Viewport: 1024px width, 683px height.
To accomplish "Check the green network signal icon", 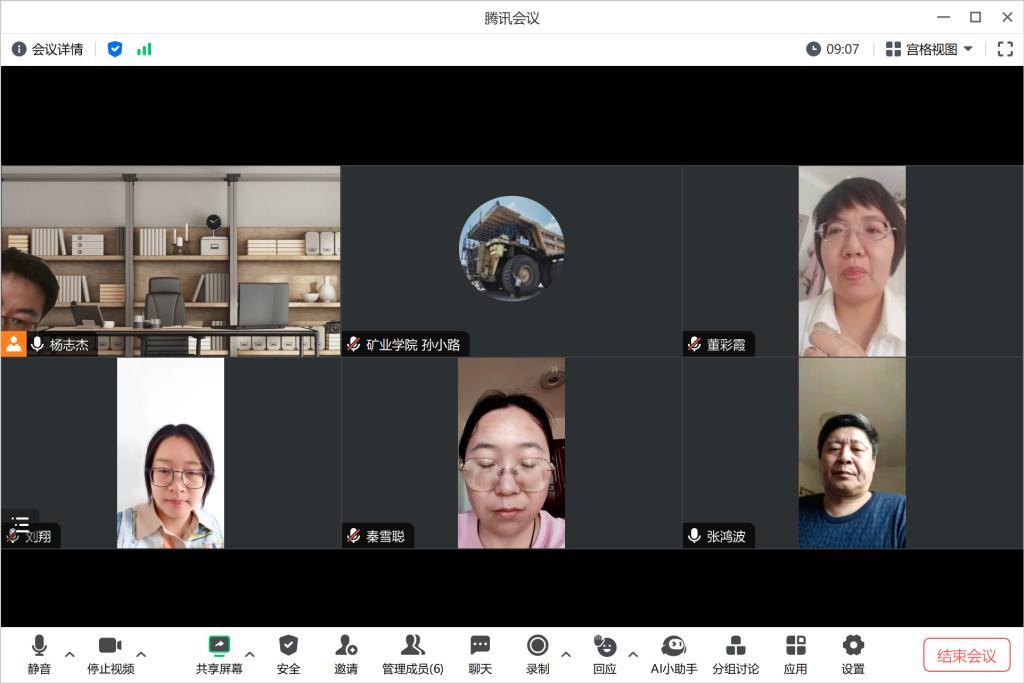I will [x=144, y=49].
